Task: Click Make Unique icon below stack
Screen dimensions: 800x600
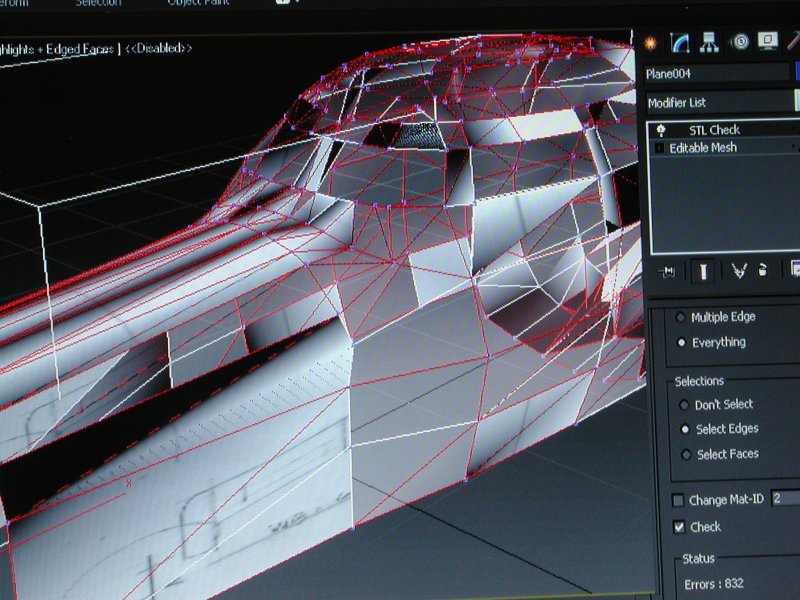Action: click(x=740, y=271)
